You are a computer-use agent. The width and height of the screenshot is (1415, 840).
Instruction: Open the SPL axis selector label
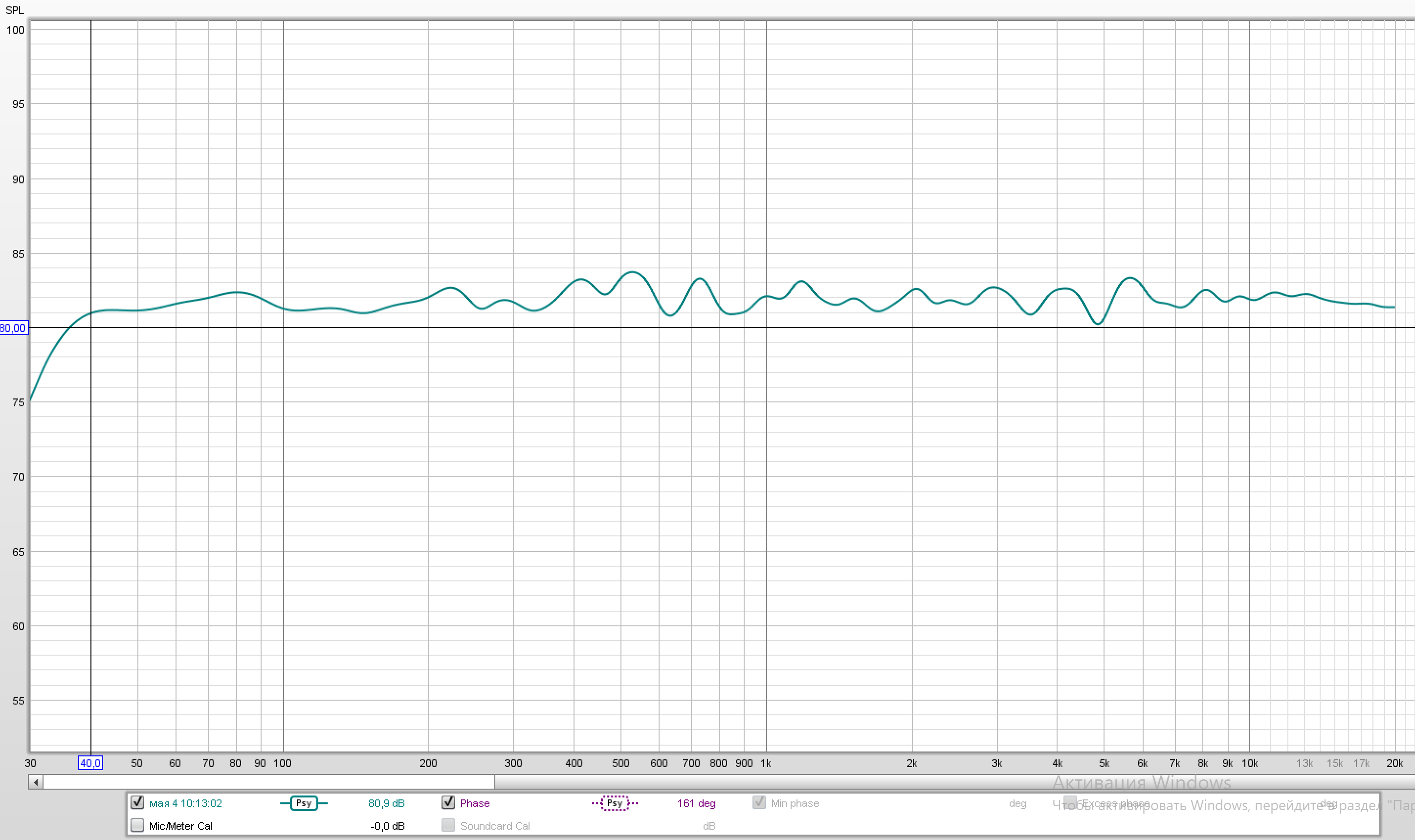click(x=15, y=10)
